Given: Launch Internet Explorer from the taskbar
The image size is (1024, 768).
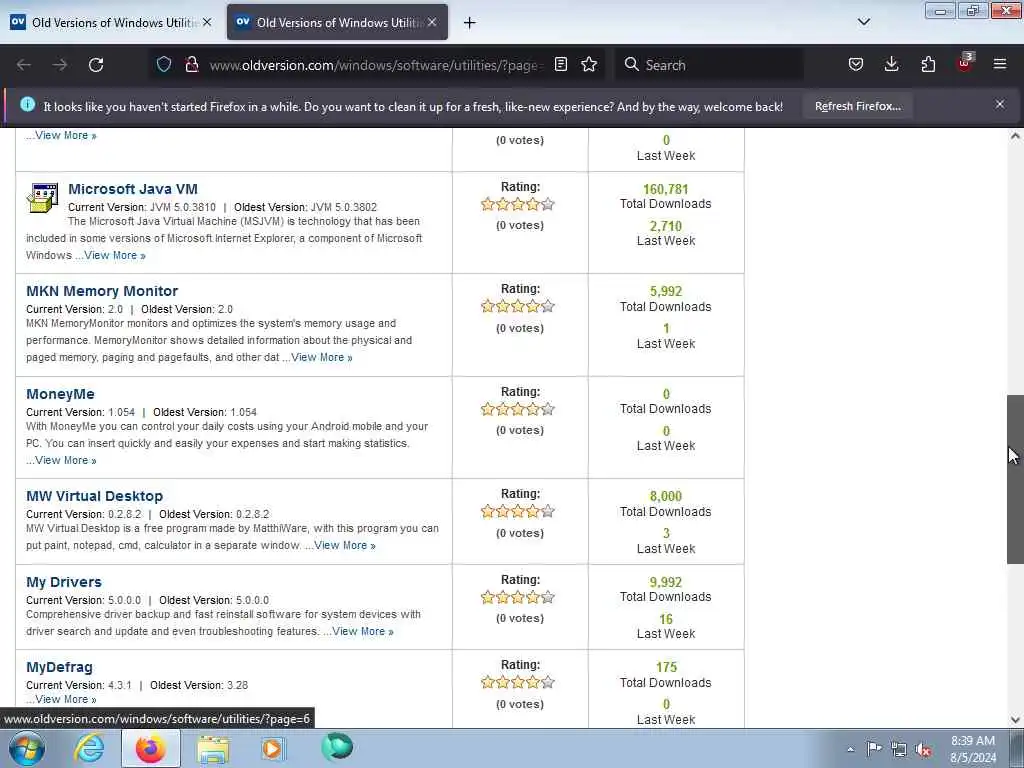Looking at the screenshot, I should 89,748.
